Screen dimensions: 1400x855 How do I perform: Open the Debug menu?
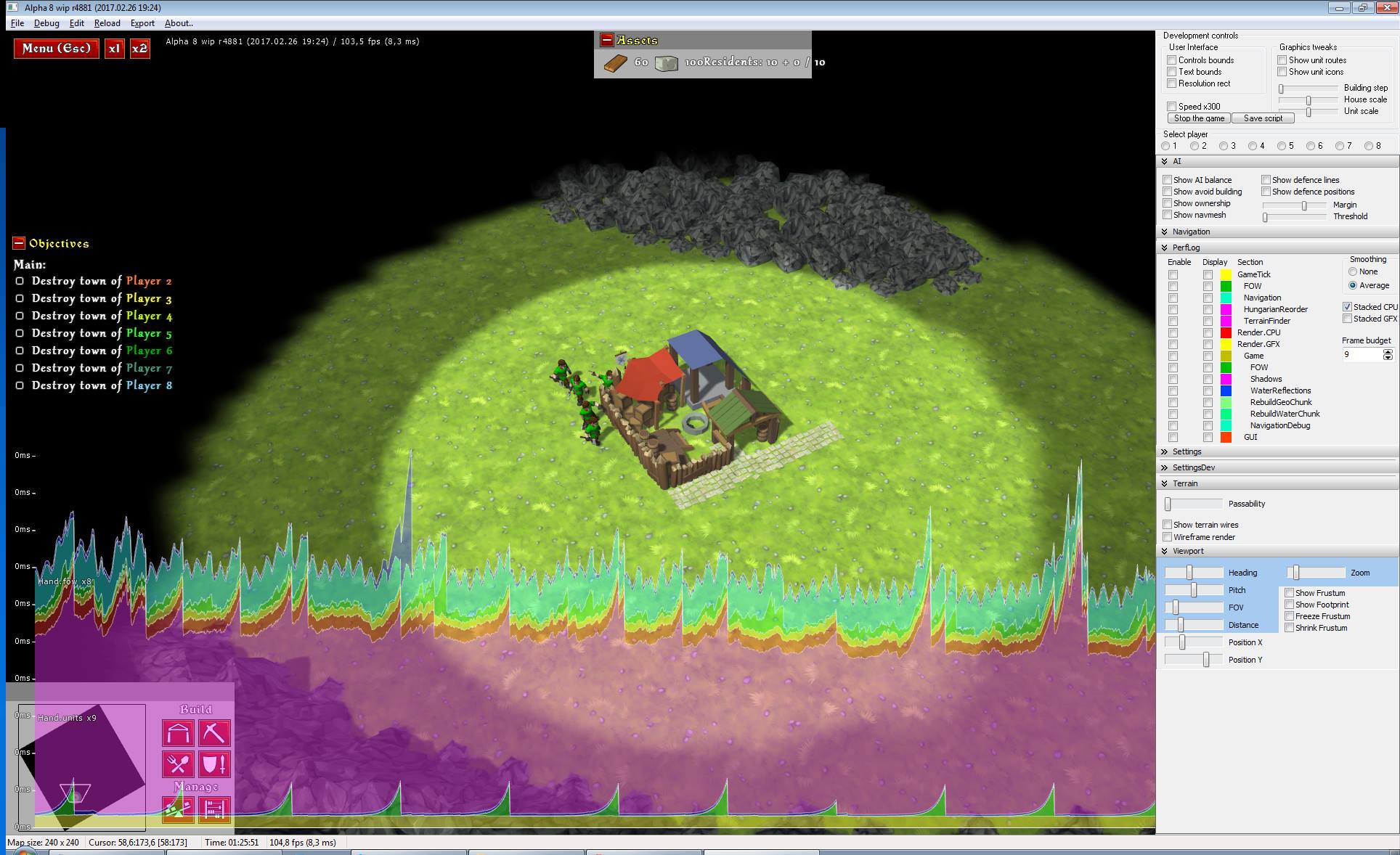pyautogui.click(x=46, y=23)
